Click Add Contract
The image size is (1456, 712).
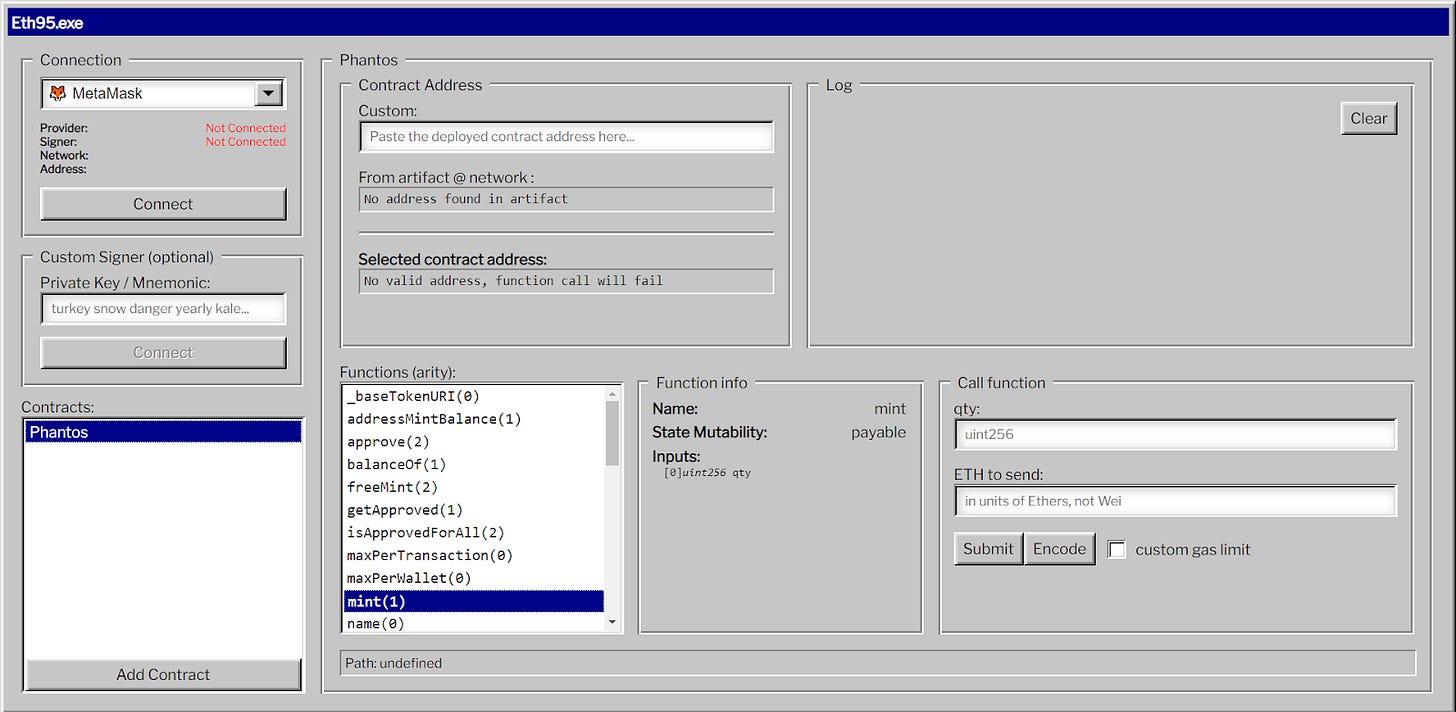point(162,674)
